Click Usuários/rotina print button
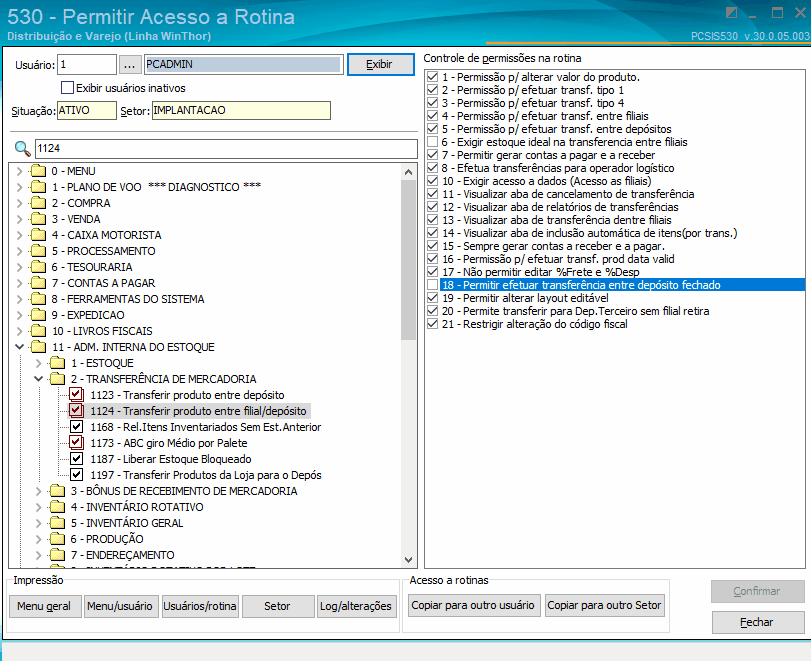Viewport: 811px width, 661px height. 200,606
